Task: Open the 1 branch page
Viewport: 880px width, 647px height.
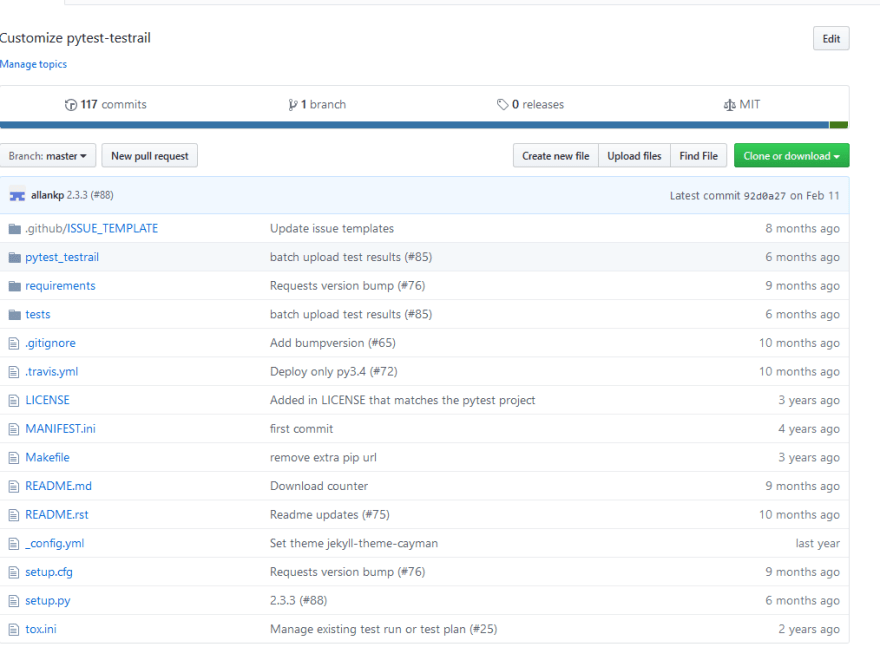Action: pos(317,104)
